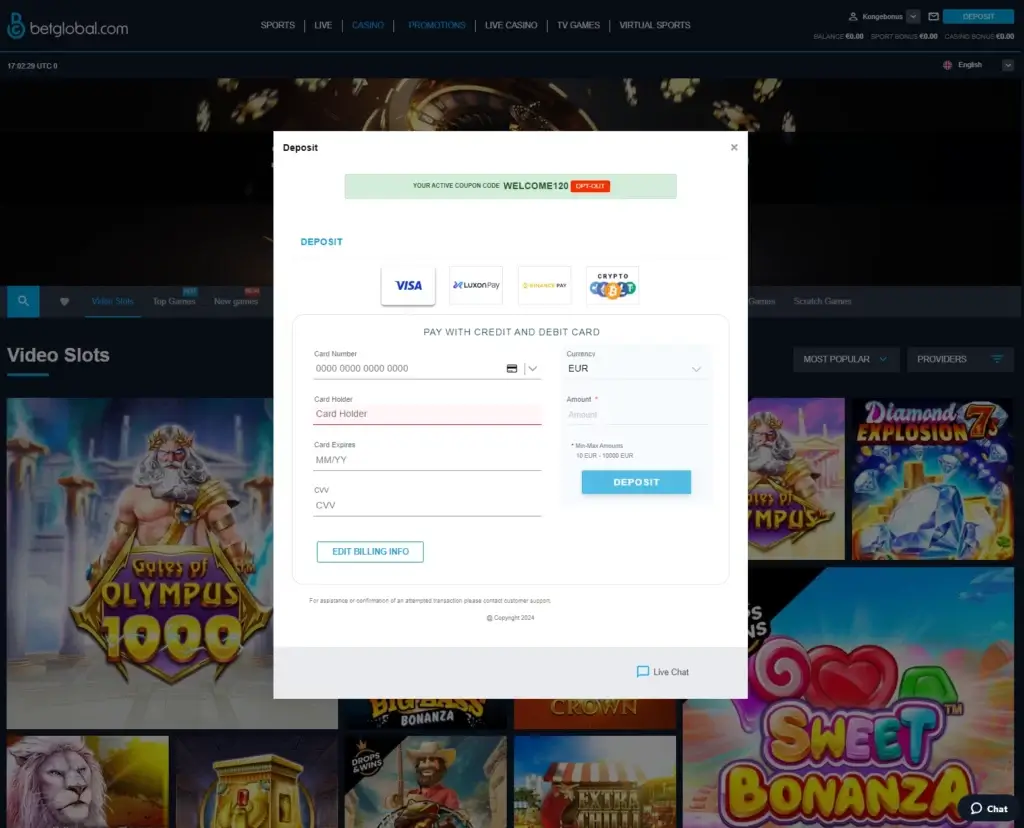This screenshot has height=828, width=1024.
Task: Open Live Casino section
Action: pyautogui.click(x=511, y=25)
